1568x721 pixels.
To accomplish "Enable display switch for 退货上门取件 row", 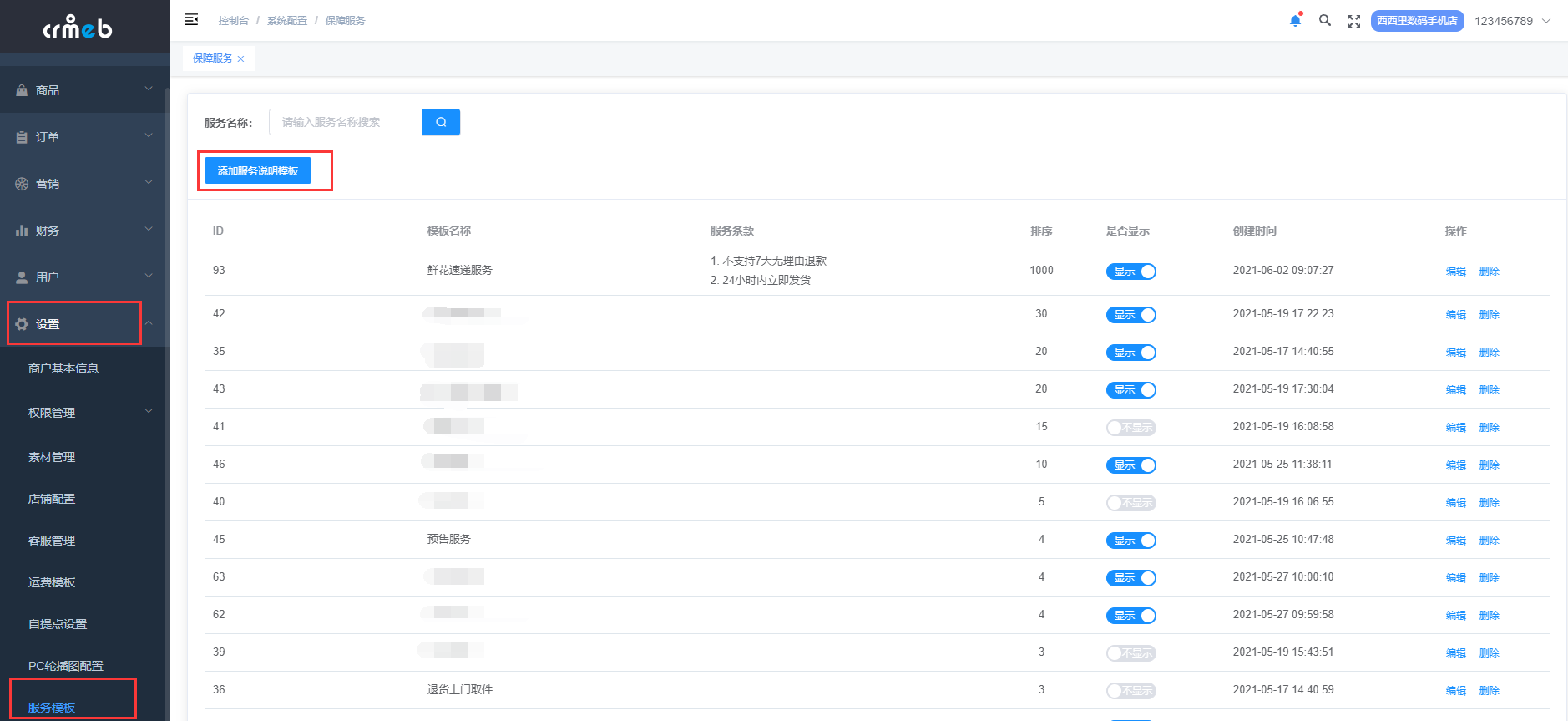I will 1130,691.
